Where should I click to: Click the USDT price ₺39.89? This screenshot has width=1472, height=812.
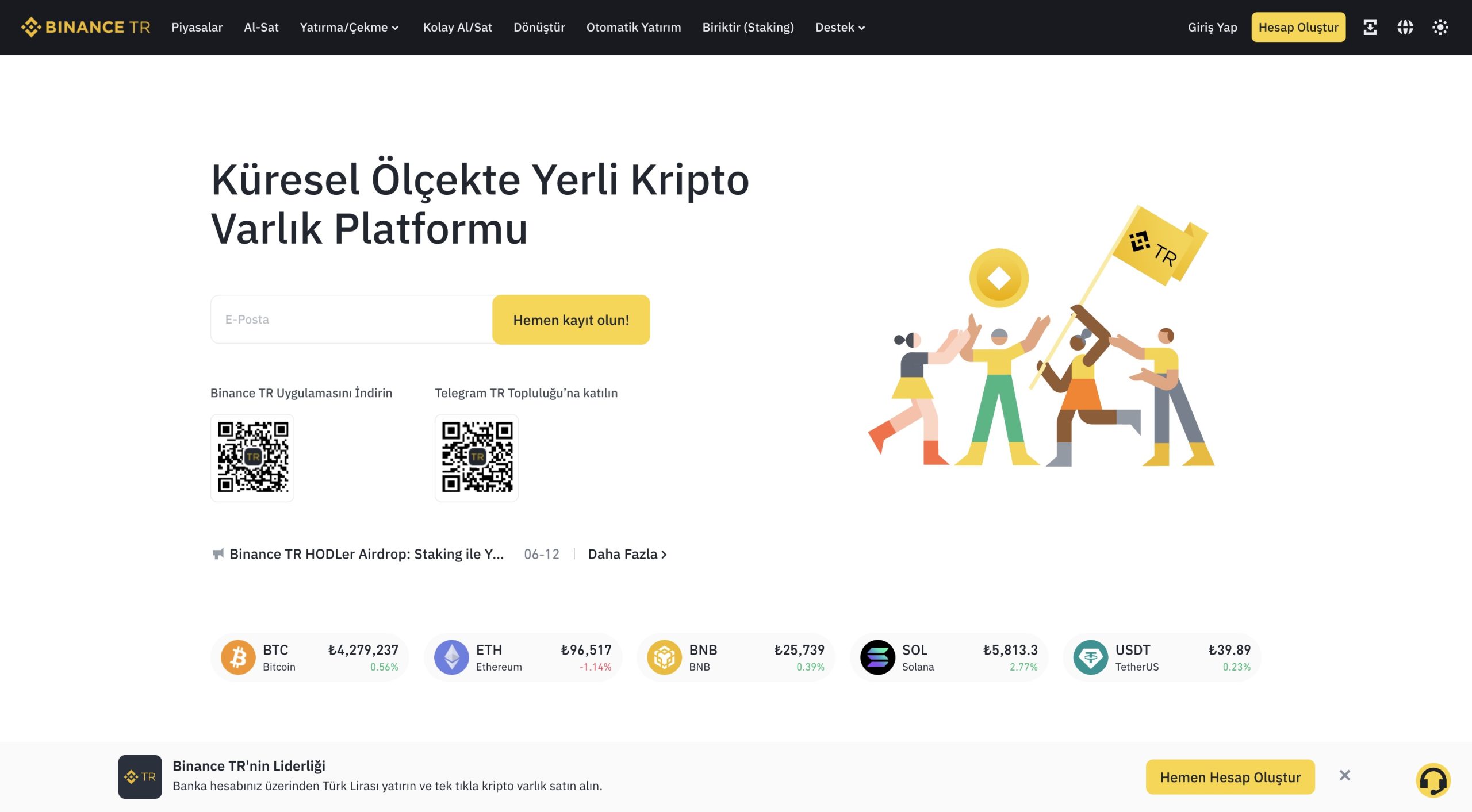click(x=1229, y=650)
